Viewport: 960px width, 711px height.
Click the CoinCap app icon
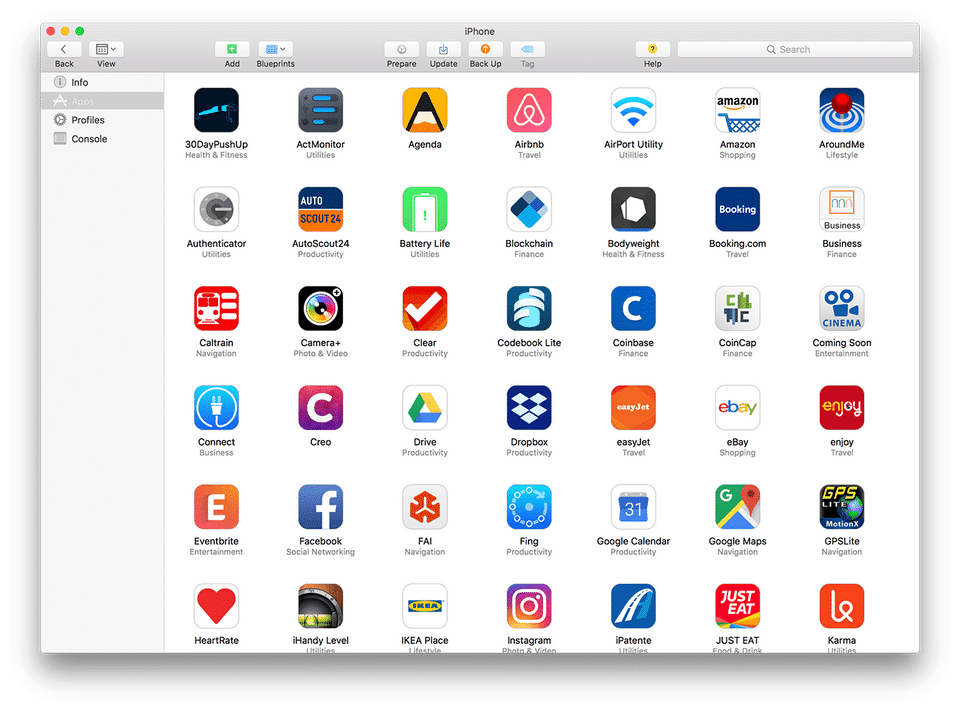tap(737, 309)
